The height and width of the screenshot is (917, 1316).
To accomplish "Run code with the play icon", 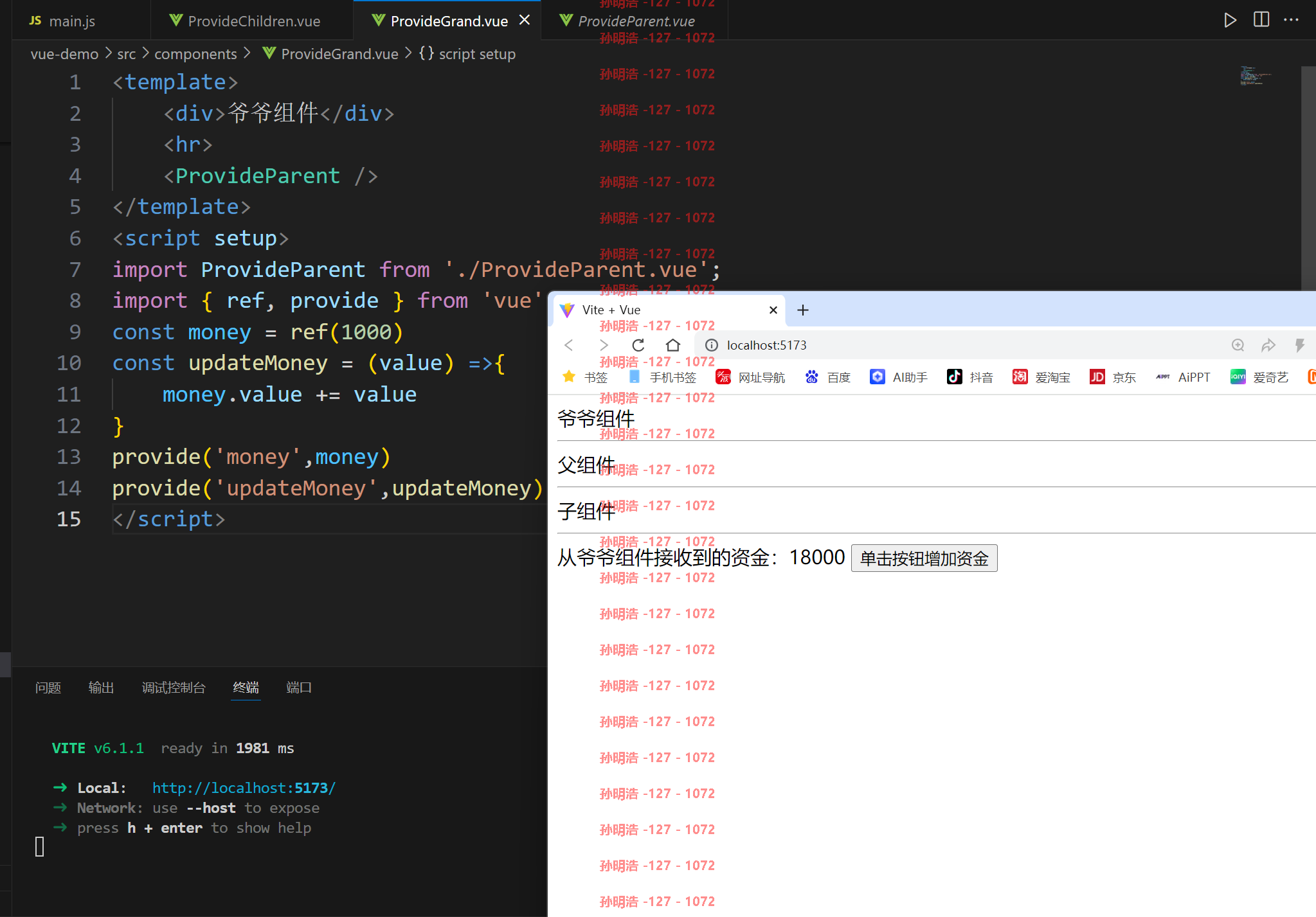I will point(1230,20).
